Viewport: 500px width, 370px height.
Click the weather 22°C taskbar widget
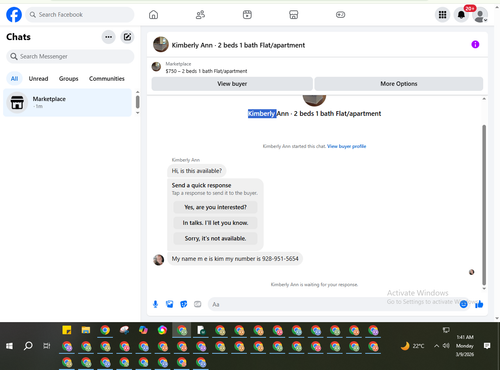click(412, 346)
